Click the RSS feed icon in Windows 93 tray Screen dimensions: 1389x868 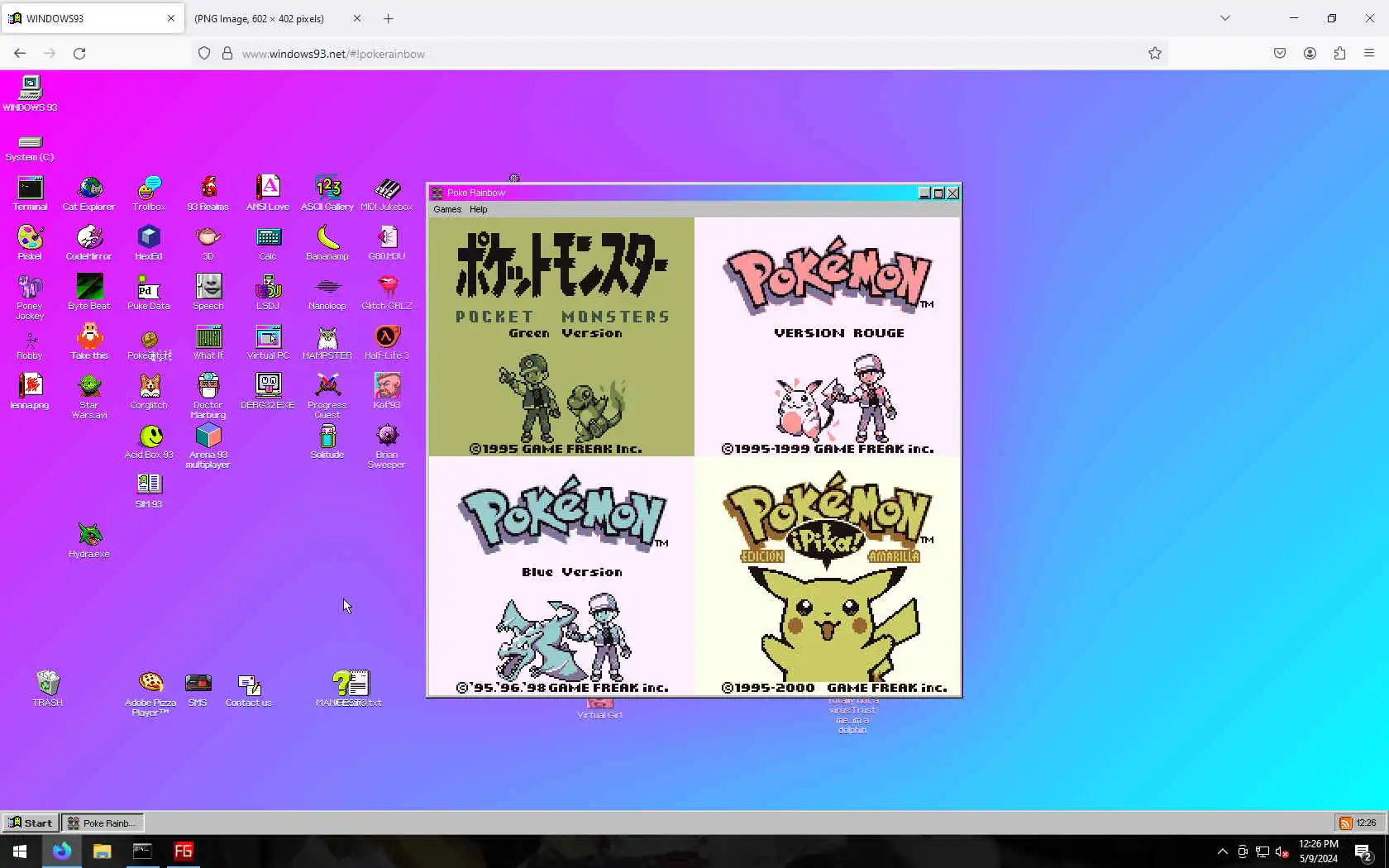tap(1345, 823)
